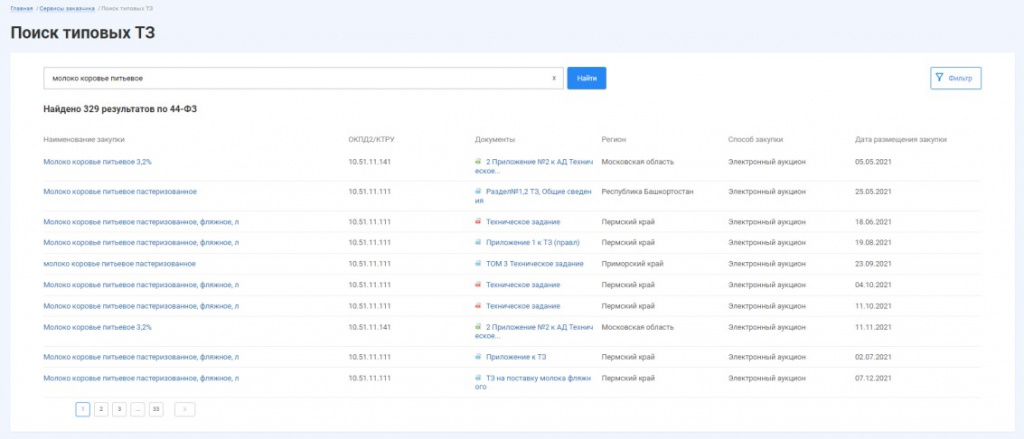
Task: Open молоко коровье питьевое пастеризованное Приморский край result
Action: coord(120,264)
